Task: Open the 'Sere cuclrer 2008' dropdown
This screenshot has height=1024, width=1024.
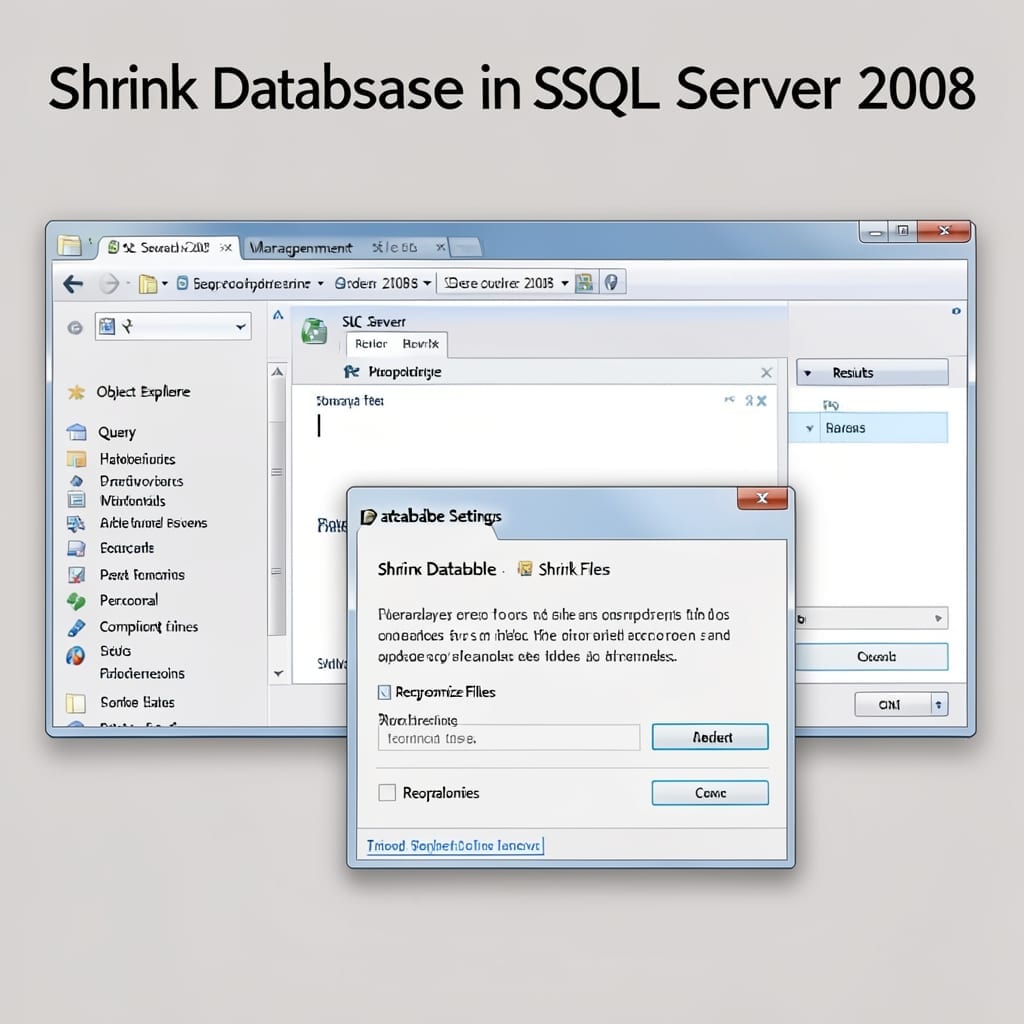Action: click(x=565, y=283)
